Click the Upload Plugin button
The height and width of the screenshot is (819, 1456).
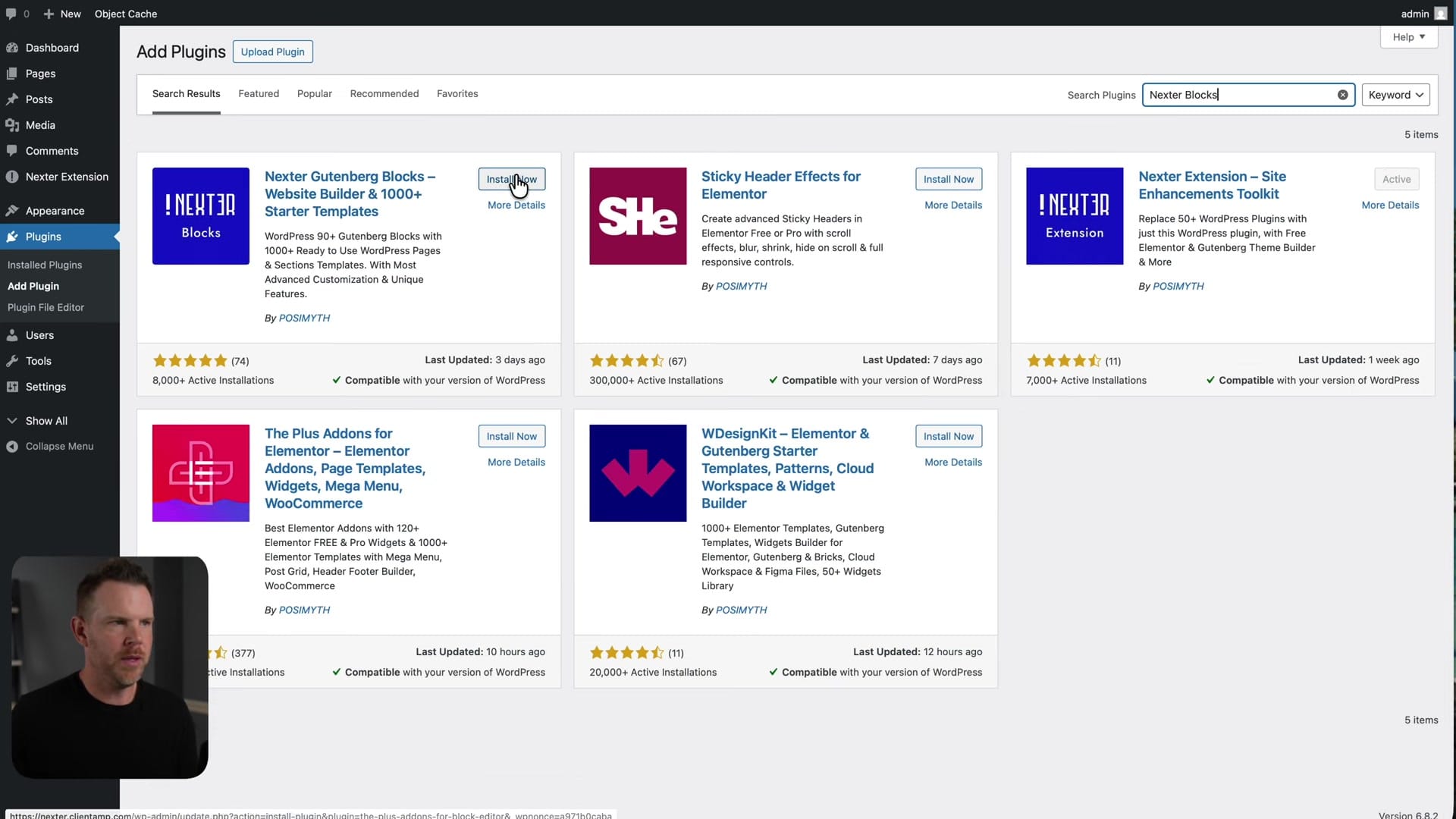pyautogui.click(x=273, y=52)
